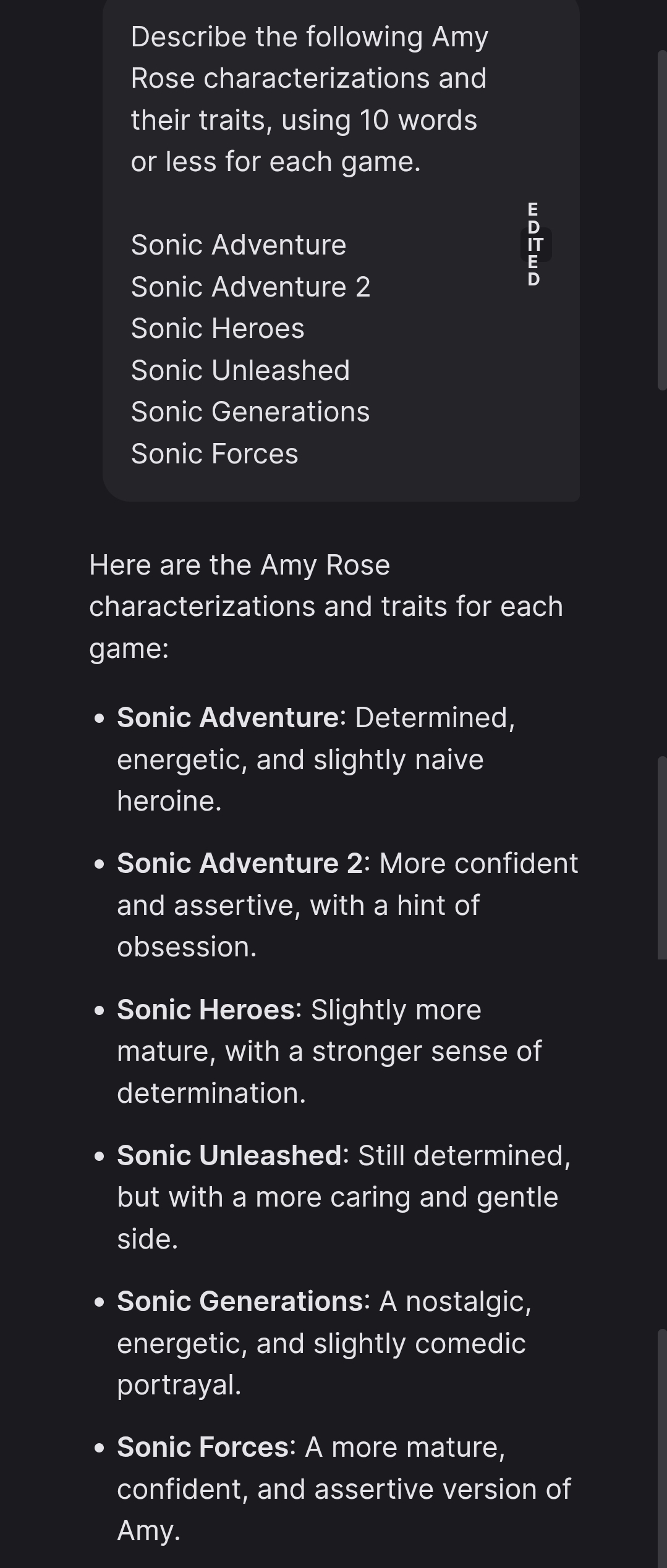Click the bold "Sonic Unleashed:" heading
Screen dimensions: 667x1568
point(232,1155)
